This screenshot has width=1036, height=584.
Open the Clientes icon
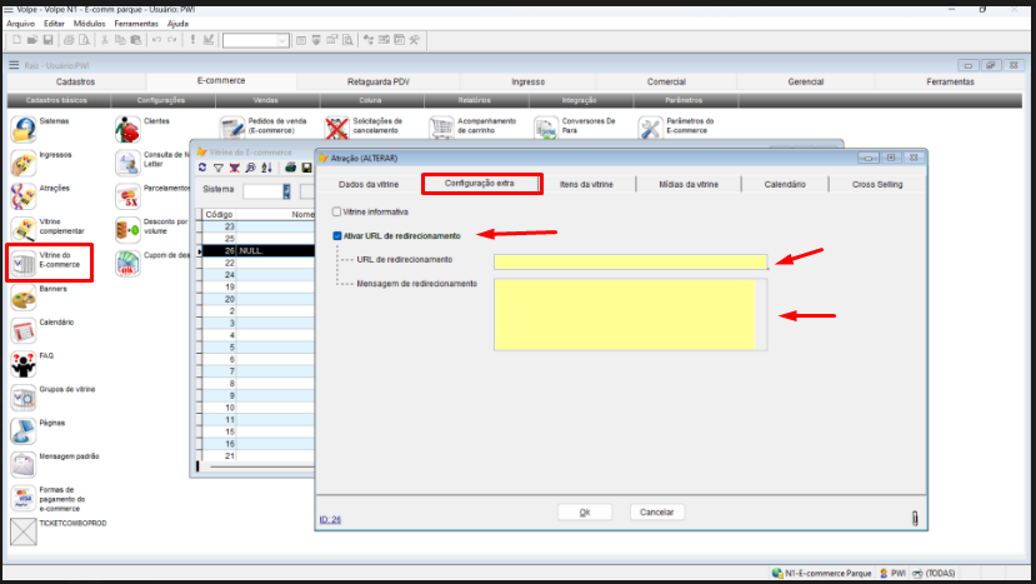click(128, 129)
